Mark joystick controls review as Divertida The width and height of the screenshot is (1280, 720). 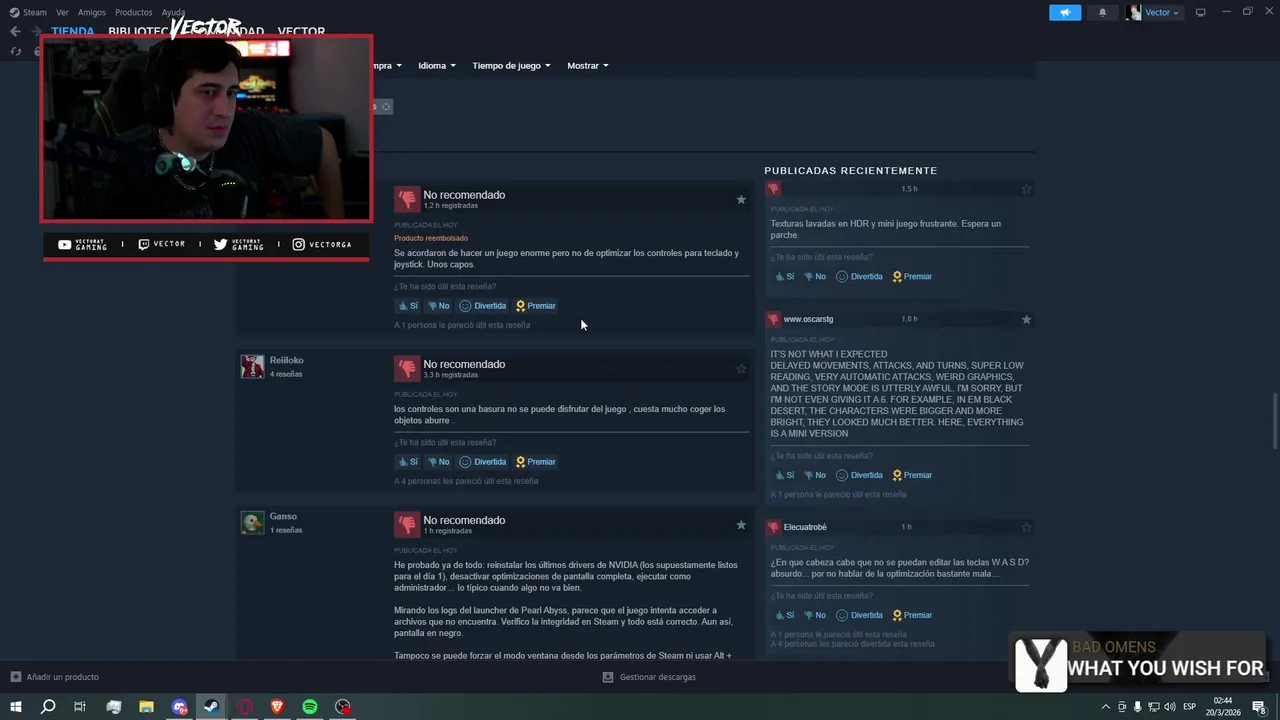(x=482, y=306)
